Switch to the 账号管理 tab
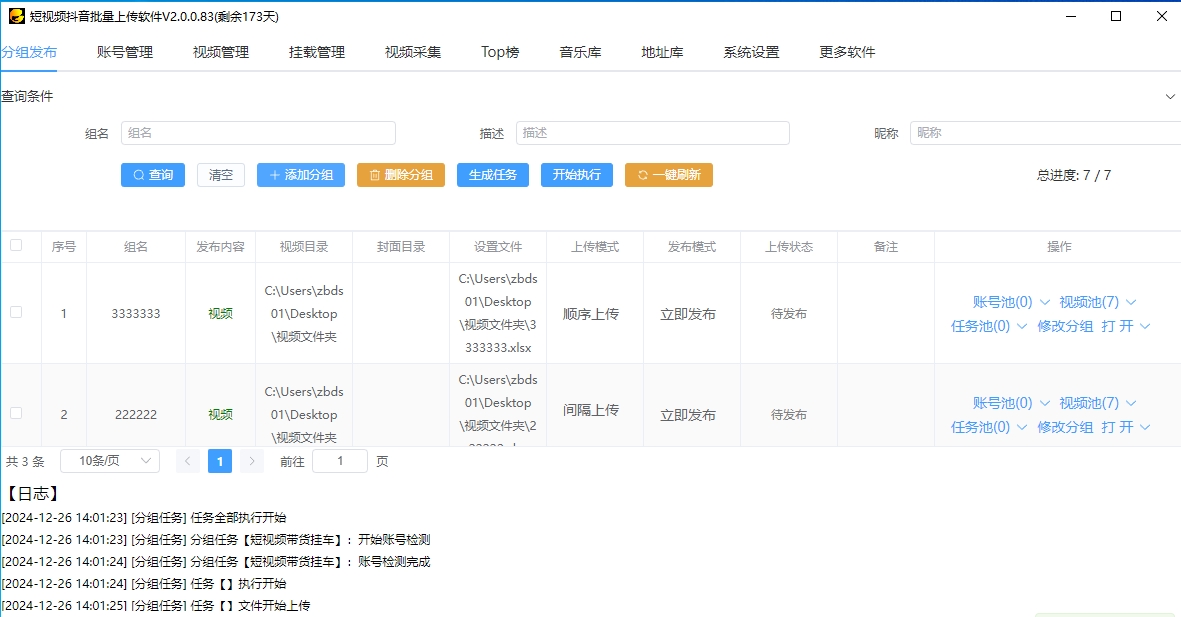The width and height of the screenshot is (1181, 617). [125, 52]
